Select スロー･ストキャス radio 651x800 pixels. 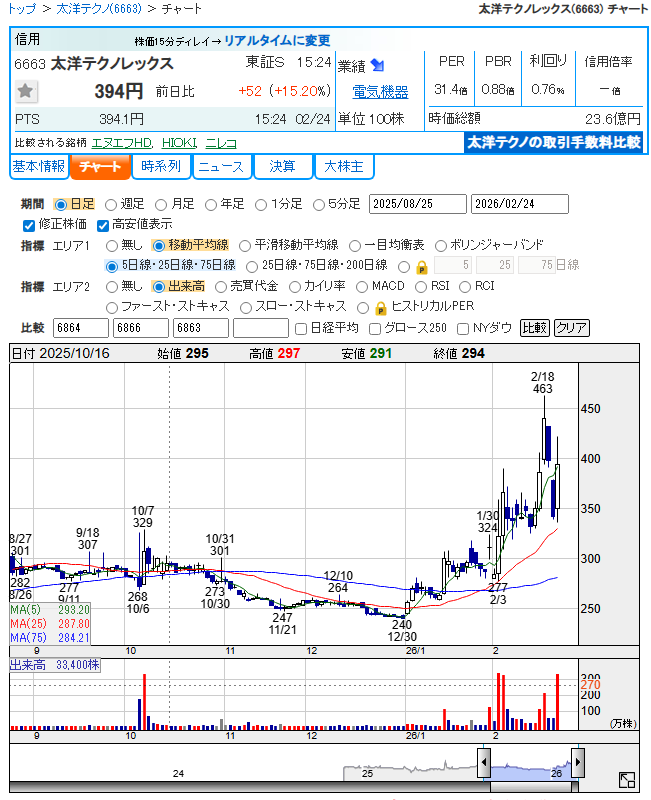pyautogui.click(x=246, y=308)
